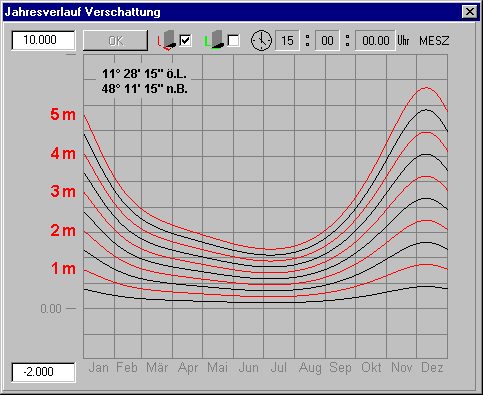Click the Mär month label
This screenshot has height=395, width=483.
(157, 368)
